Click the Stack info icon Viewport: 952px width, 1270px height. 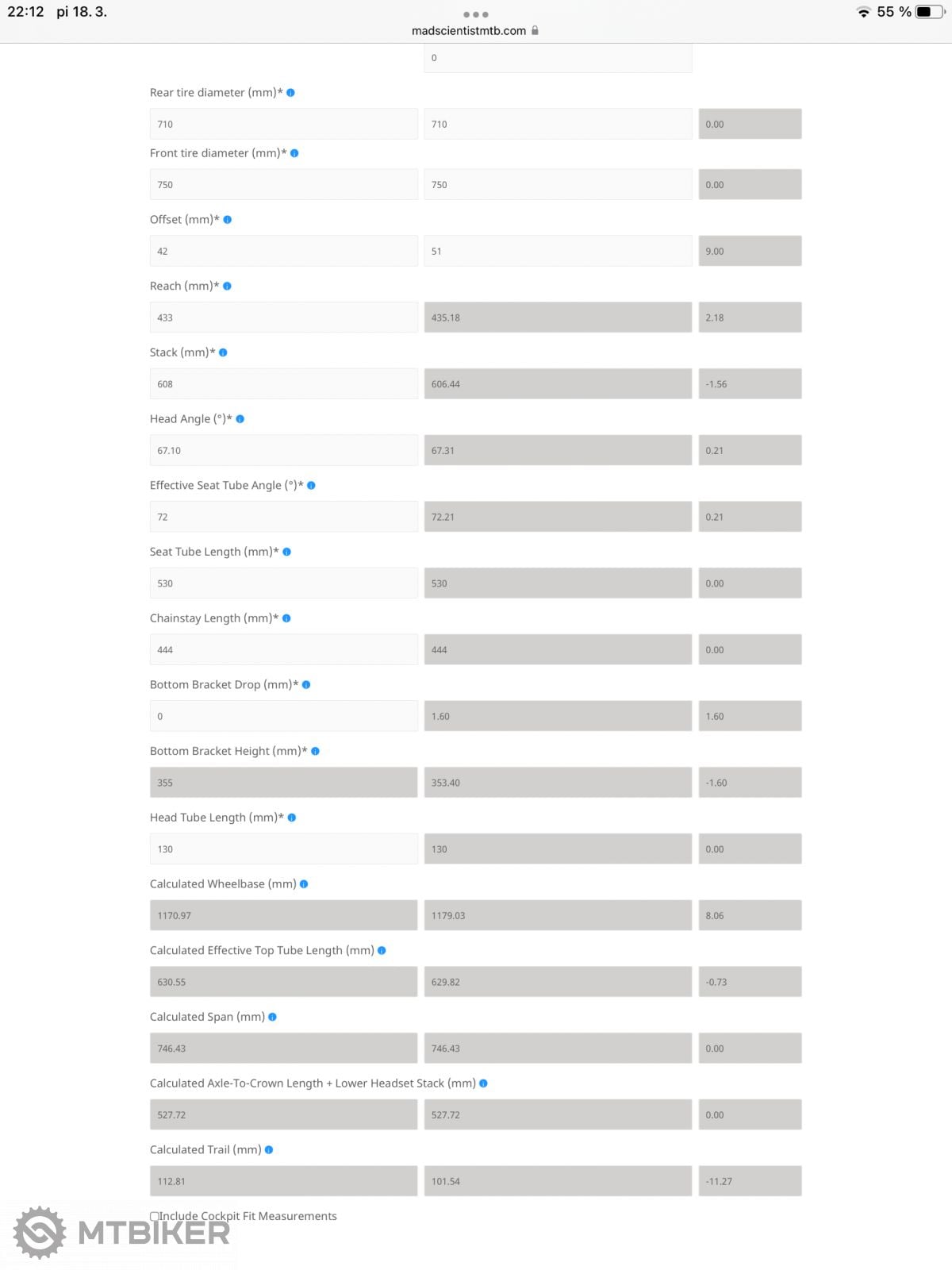point(223,352)
